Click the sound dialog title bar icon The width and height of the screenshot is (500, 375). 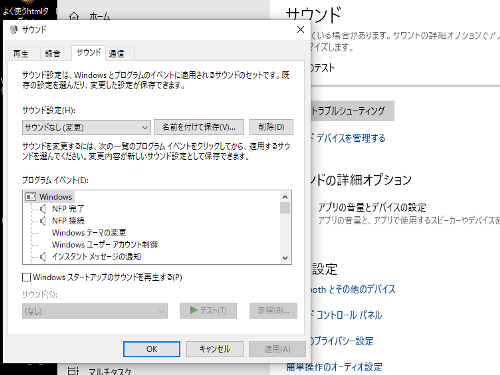point(13,30)
